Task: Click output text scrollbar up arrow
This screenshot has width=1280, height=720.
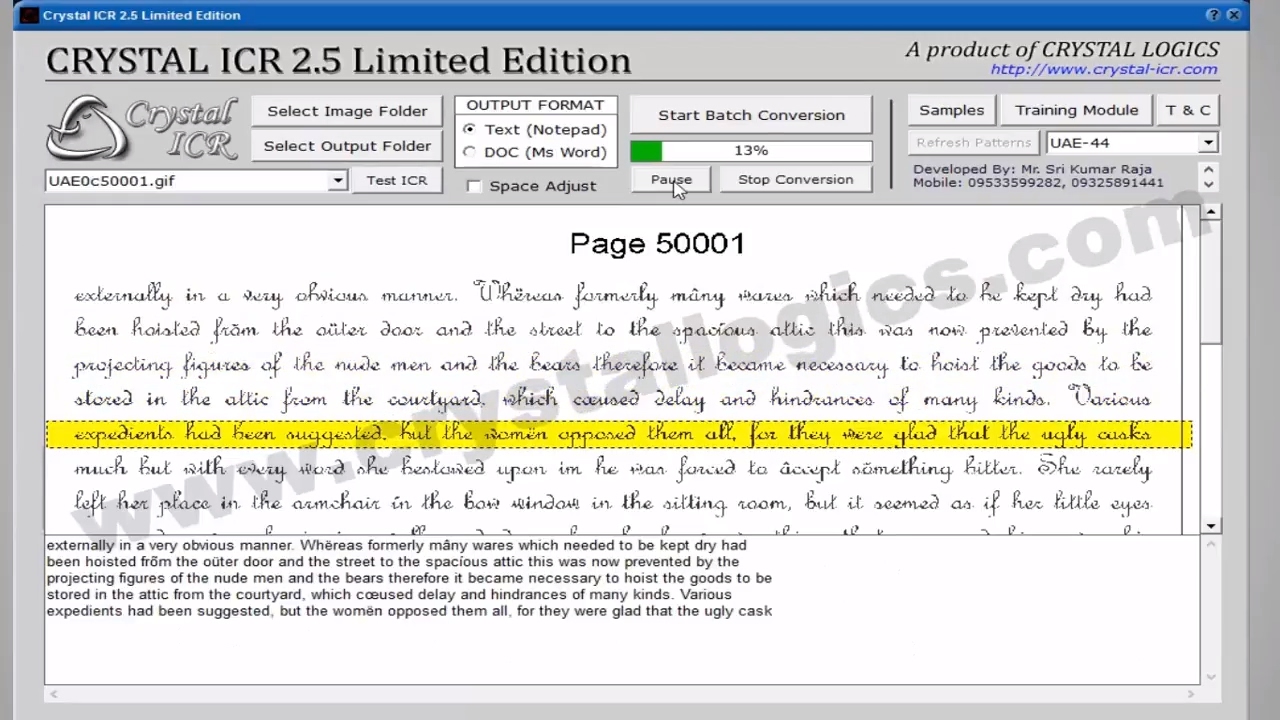Action: click(x=1210, y=544)
